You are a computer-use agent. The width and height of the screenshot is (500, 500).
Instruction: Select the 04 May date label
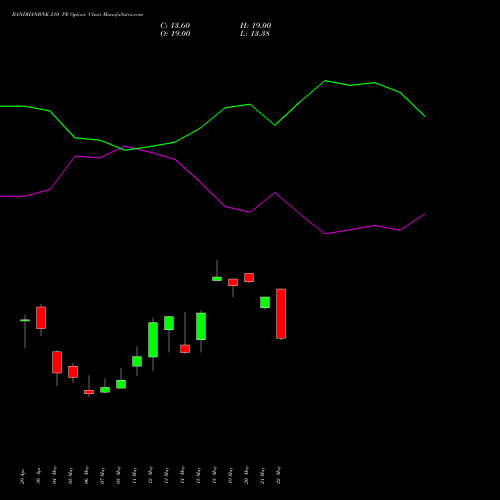click(x=54, y=475)
